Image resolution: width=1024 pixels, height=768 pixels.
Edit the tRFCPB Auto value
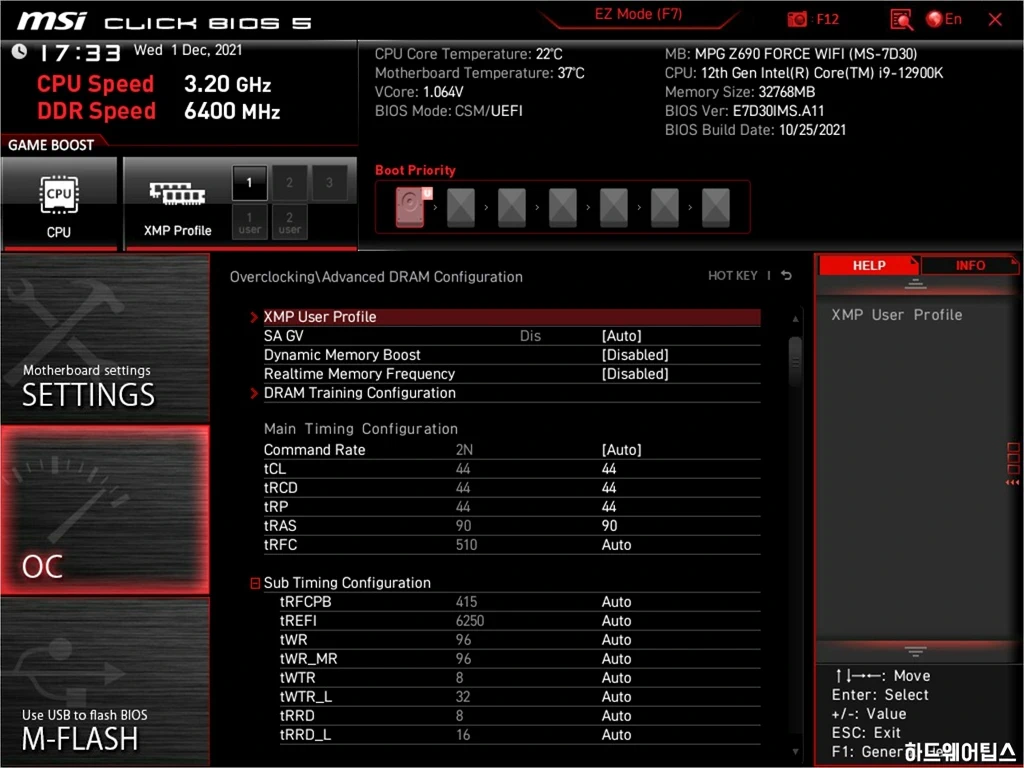[616, 601]
